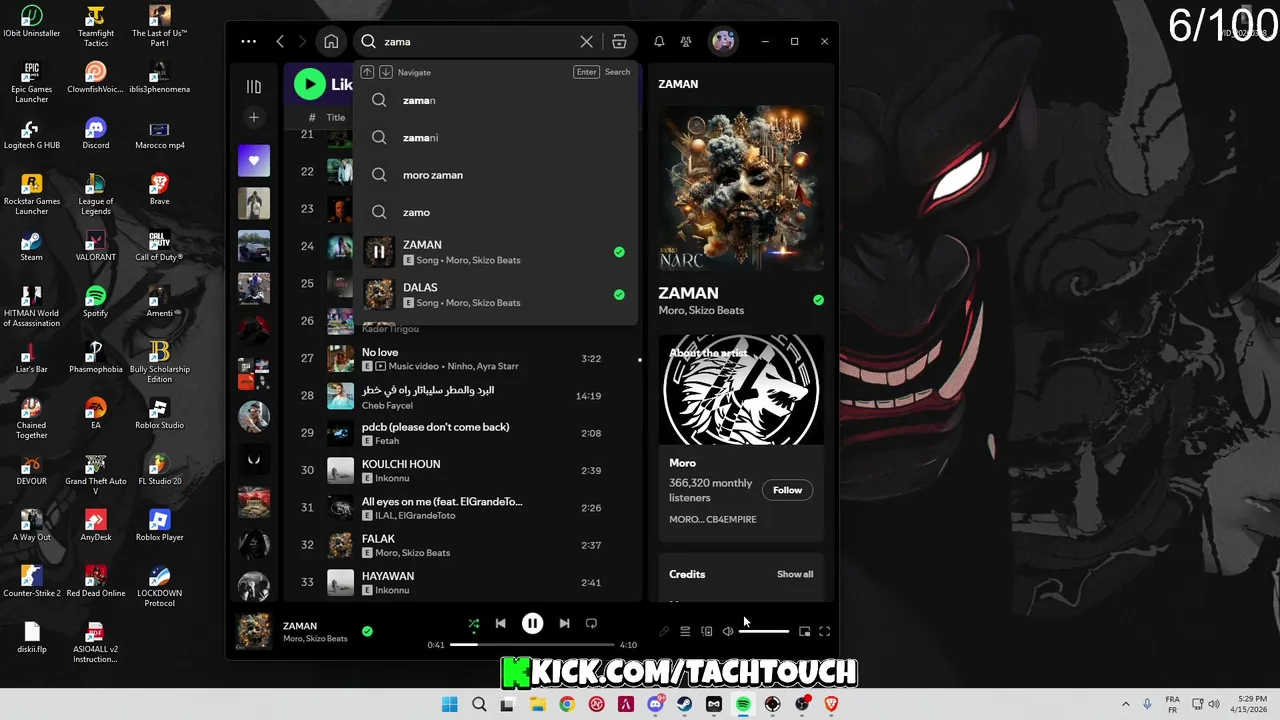Open the VALORANT desktop shortcut
The height and width of the screenshot is (720, 1280).
pyautogui.click(x=96, y=245)
